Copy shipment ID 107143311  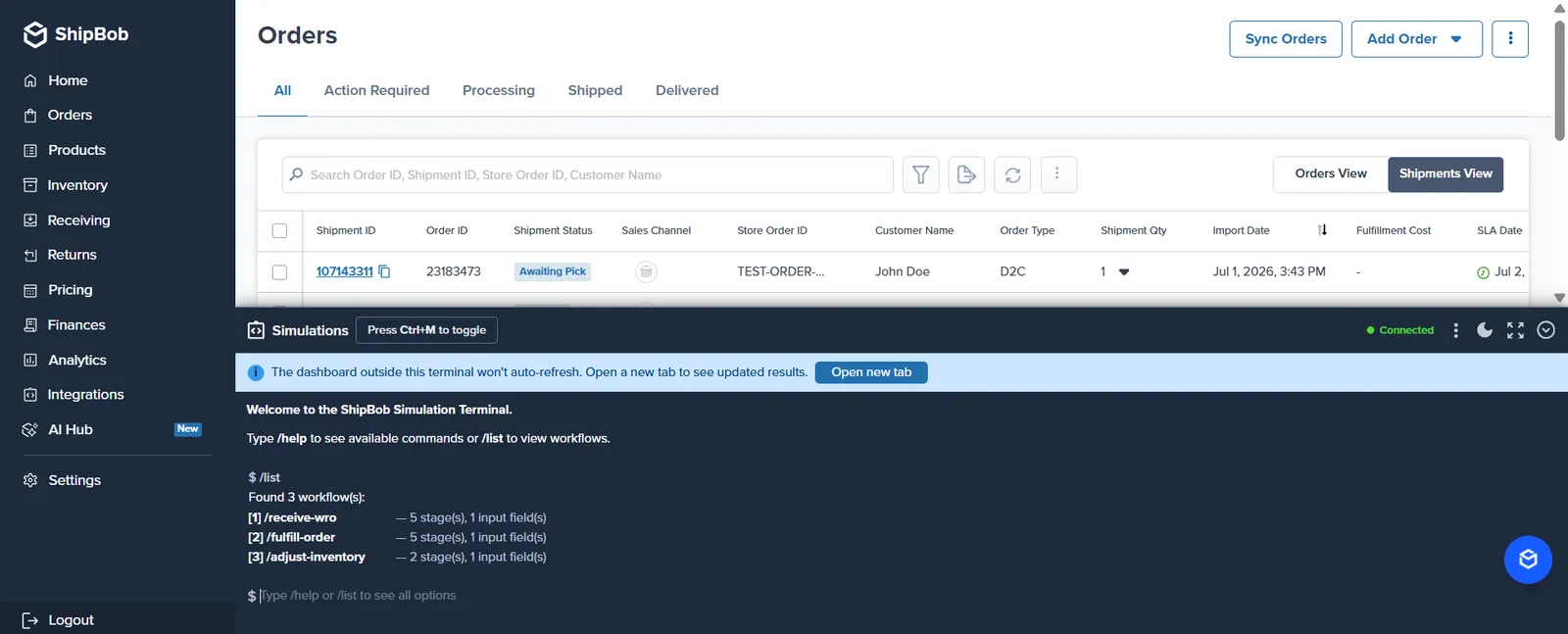coord(384,271)
